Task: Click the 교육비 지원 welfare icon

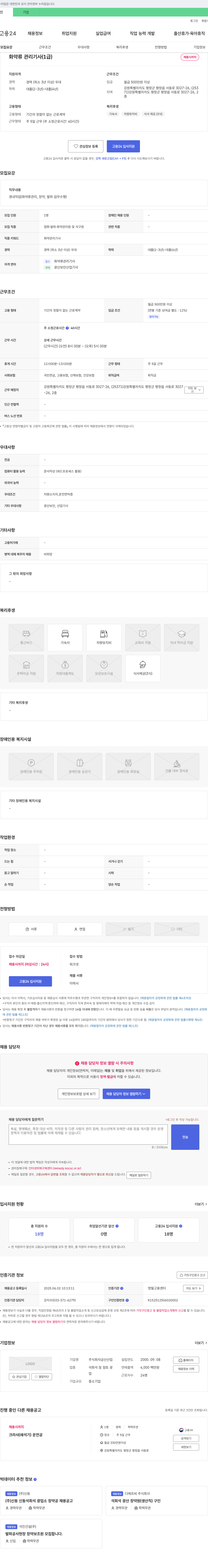Action: click(x=143, y=638)
